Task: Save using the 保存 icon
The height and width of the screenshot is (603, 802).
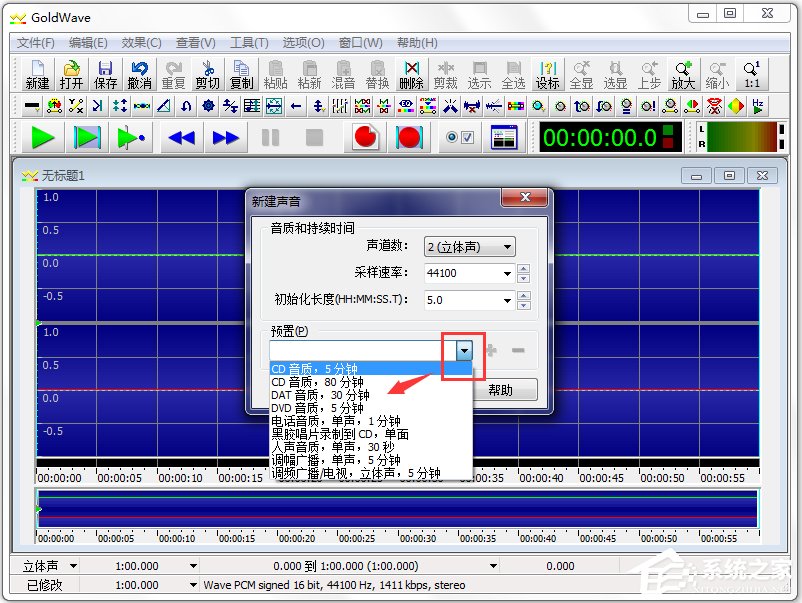Action: click(x=105, y=75)
